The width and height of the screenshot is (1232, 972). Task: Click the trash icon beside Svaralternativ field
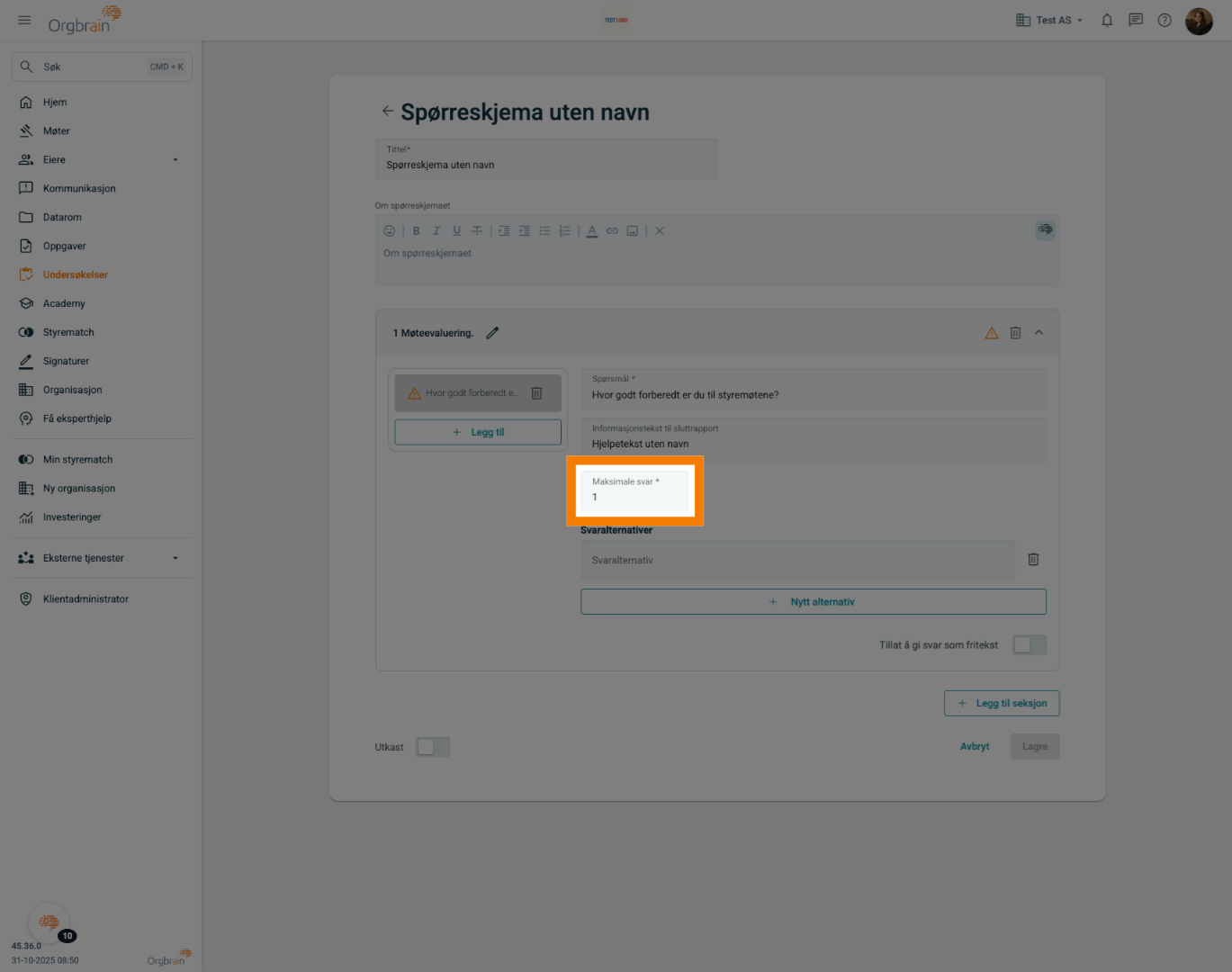[x=1033, y=560]
